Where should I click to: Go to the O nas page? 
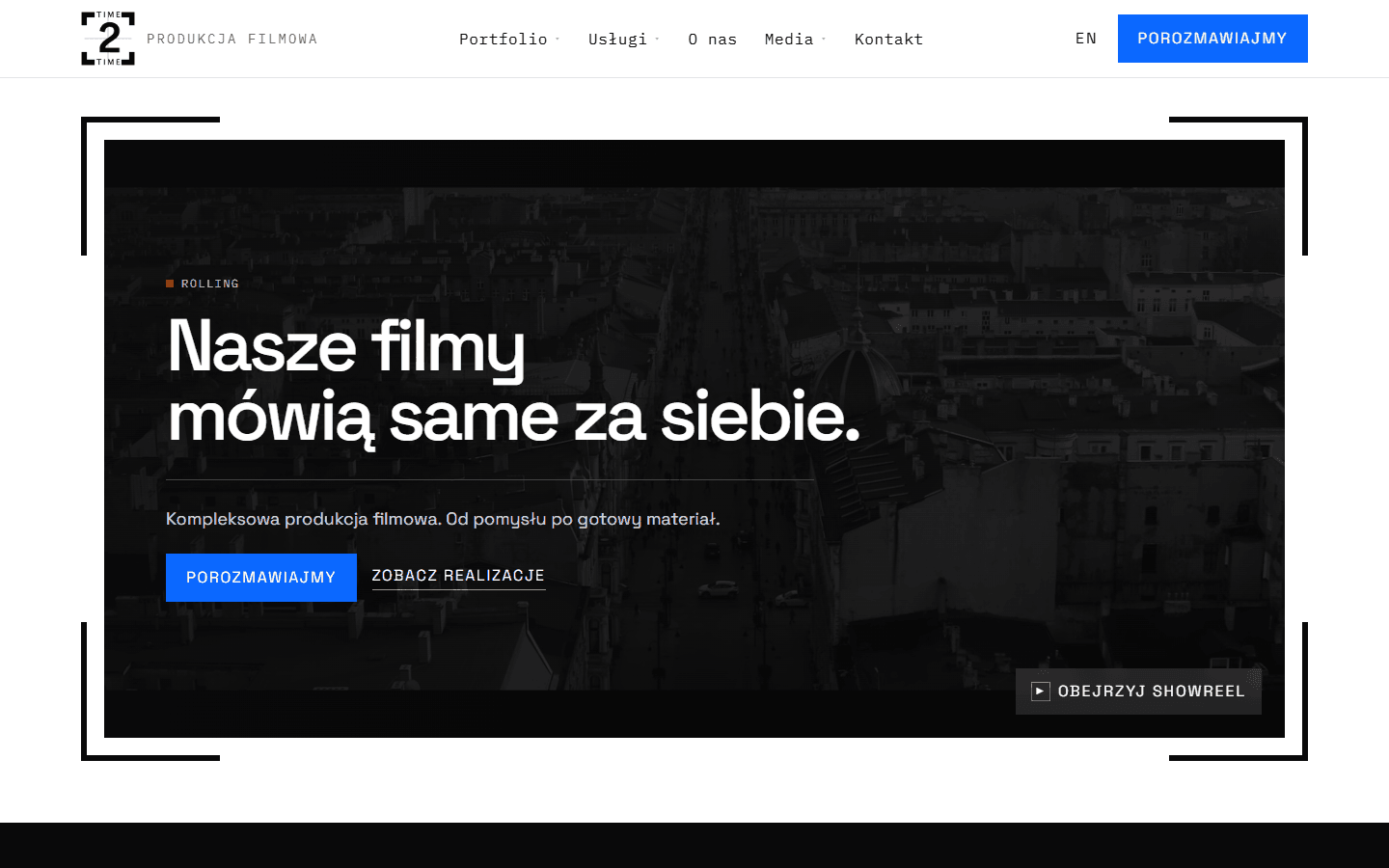pyautogui.click(x=712, y=39)
